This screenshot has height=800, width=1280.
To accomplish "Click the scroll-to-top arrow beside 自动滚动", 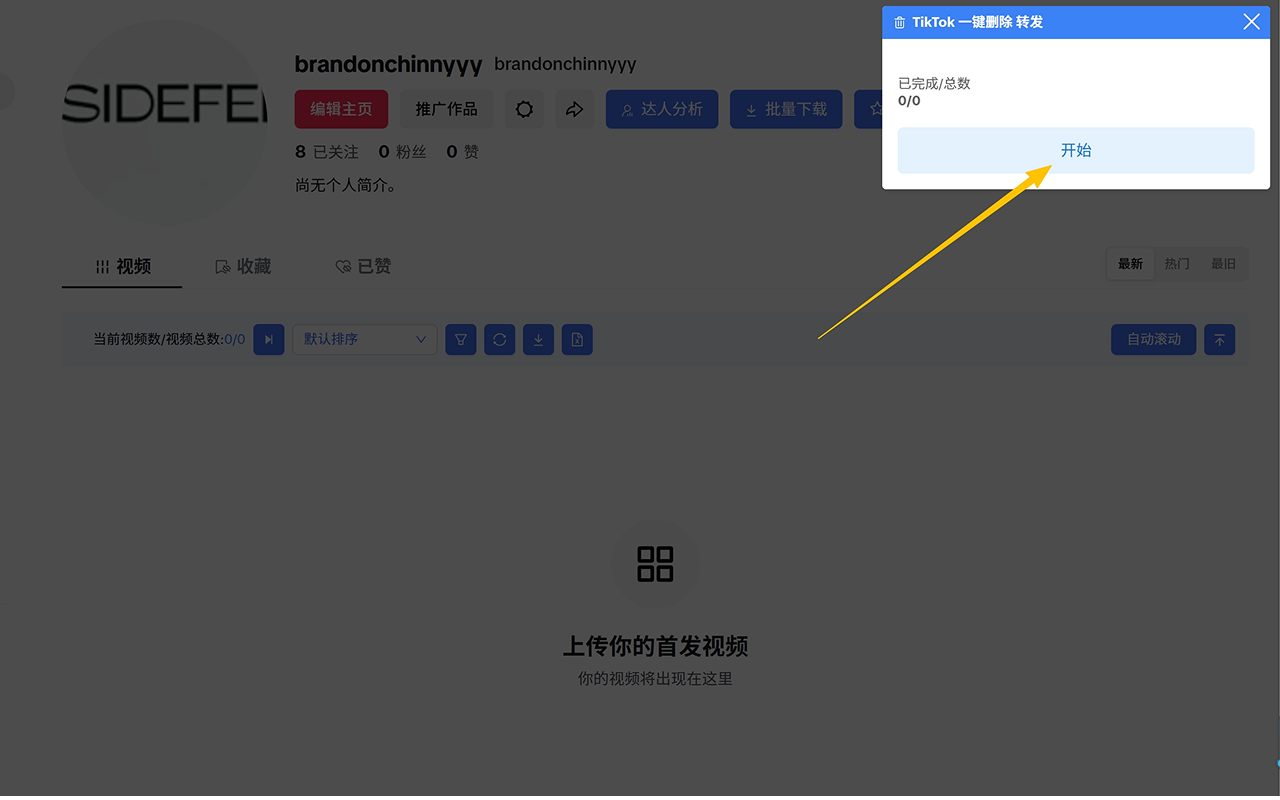I will [1219, 339].
